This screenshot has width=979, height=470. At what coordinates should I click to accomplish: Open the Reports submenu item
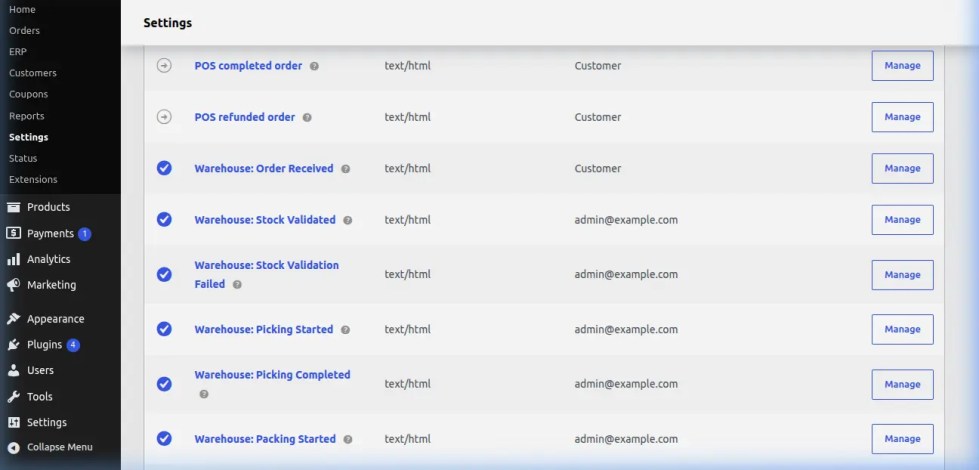tap(26, 116)
